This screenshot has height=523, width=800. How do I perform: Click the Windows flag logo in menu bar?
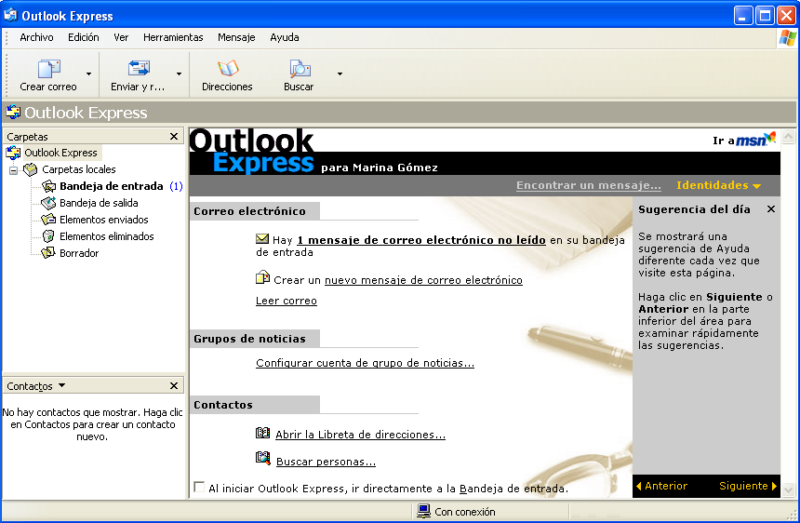click(x=787, y=38)
